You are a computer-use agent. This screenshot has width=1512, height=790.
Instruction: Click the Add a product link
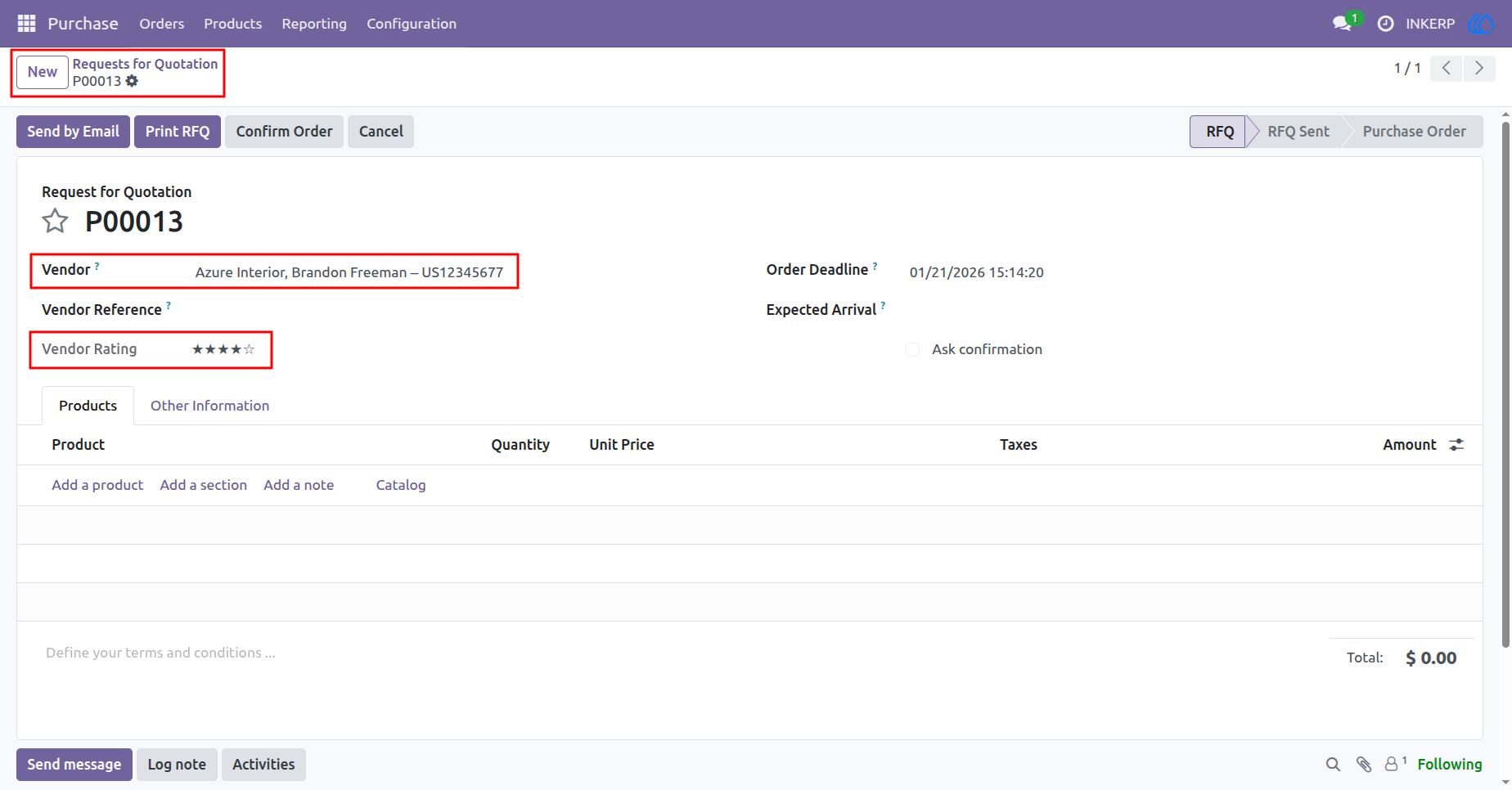pos(97,485)
